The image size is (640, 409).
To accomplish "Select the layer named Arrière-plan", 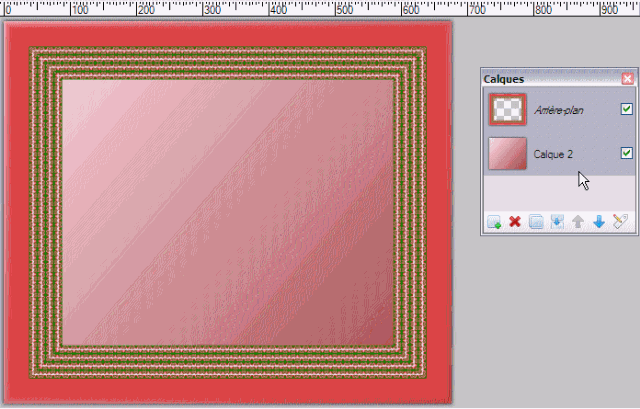I will (x=557, y=109).
